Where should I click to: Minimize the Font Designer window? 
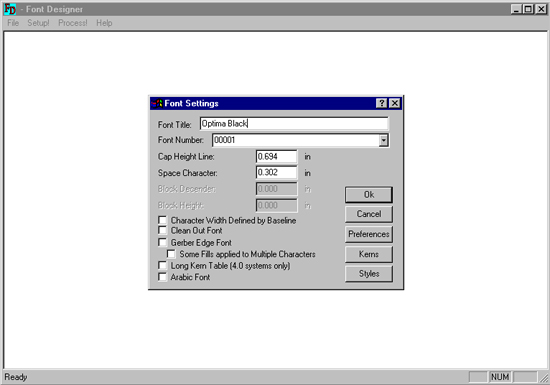pos(516,9)
